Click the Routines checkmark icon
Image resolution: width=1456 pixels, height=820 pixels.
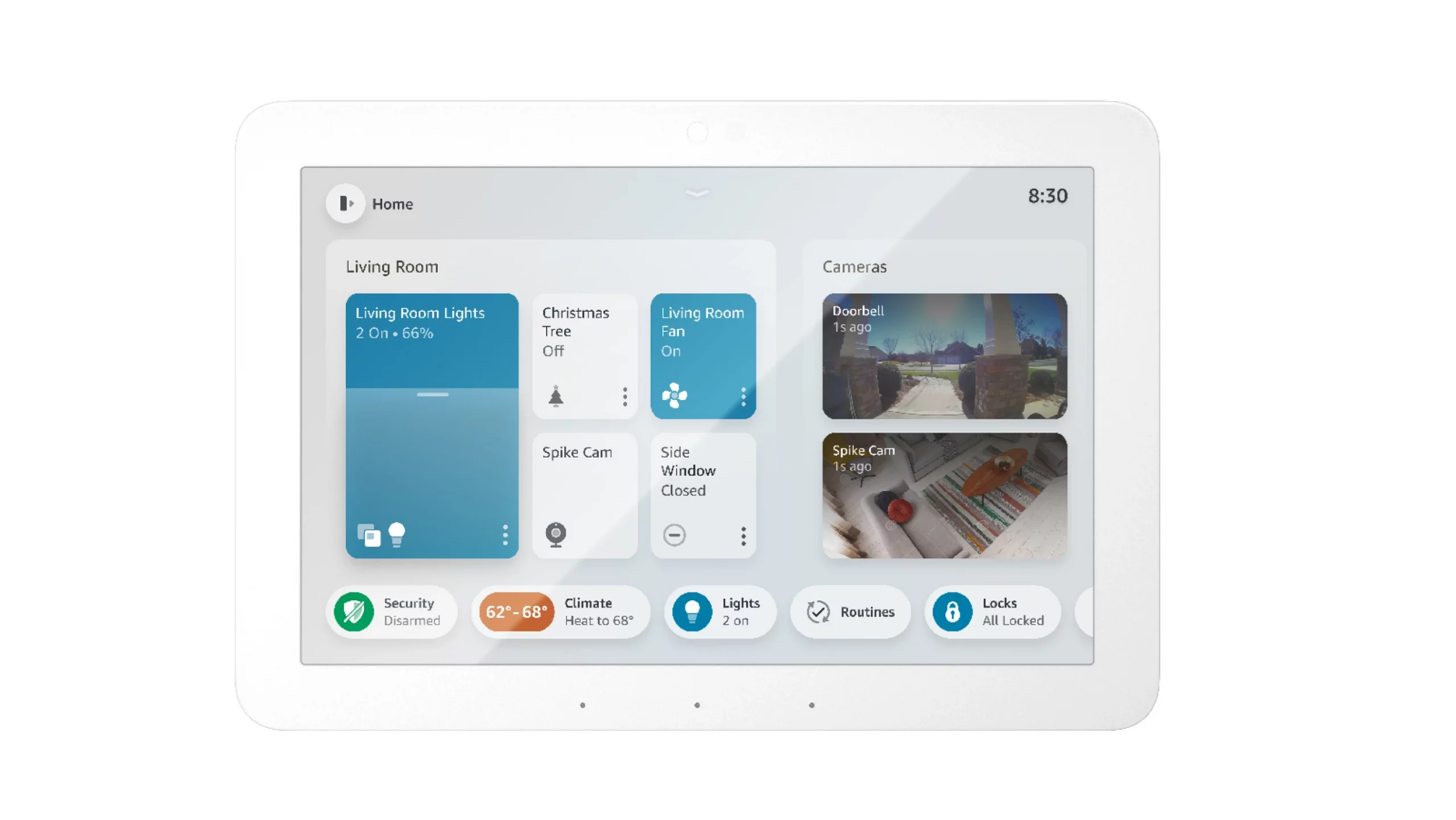pyautogui.click(x=819, y=611)
